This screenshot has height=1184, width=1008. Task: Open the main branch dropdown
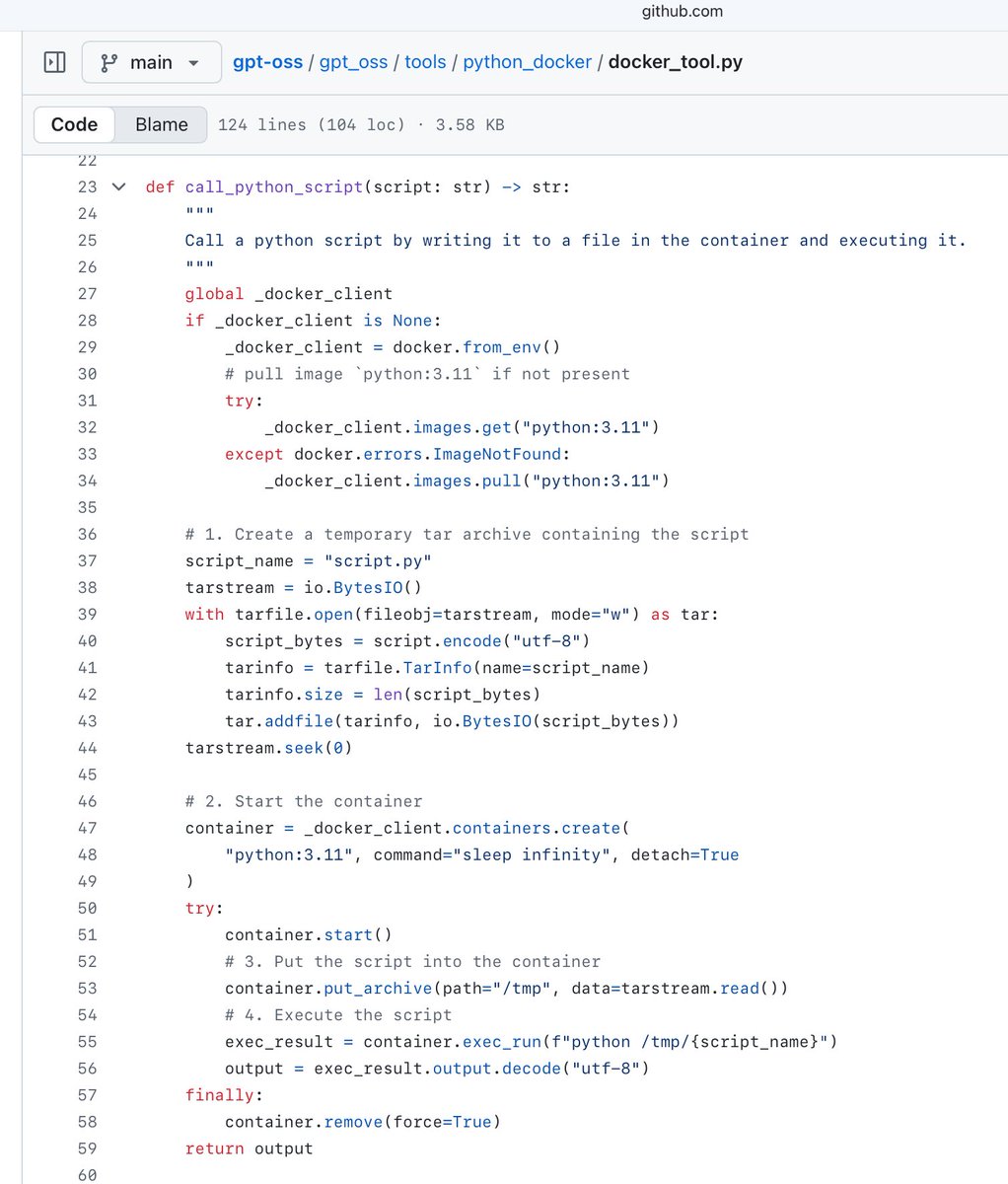150,62
